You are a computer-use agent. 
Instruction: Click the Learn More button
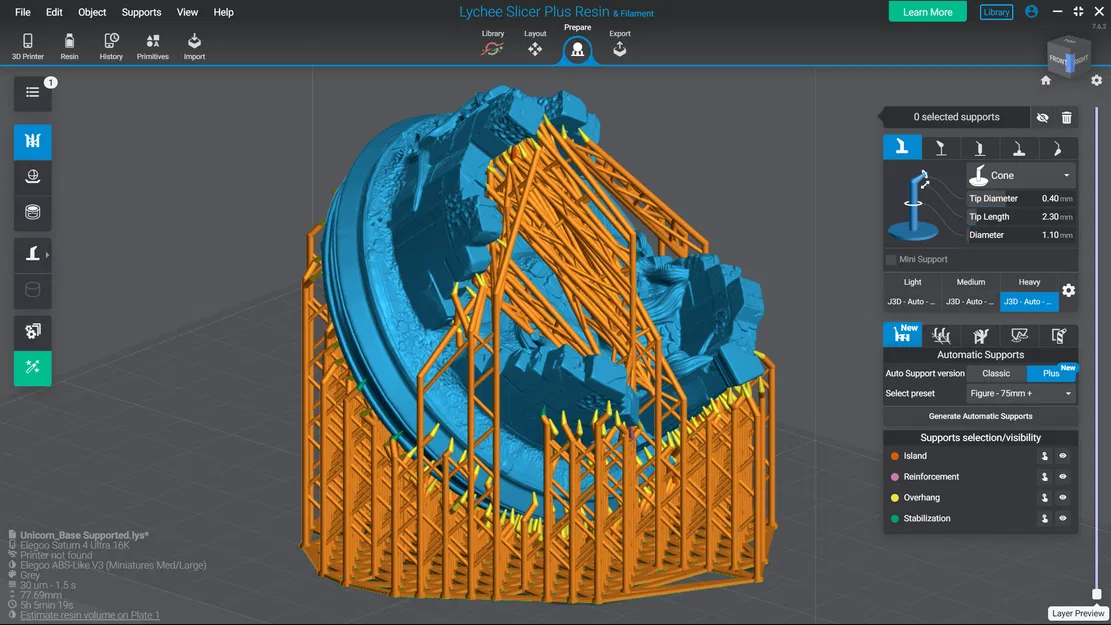[927, 12]
